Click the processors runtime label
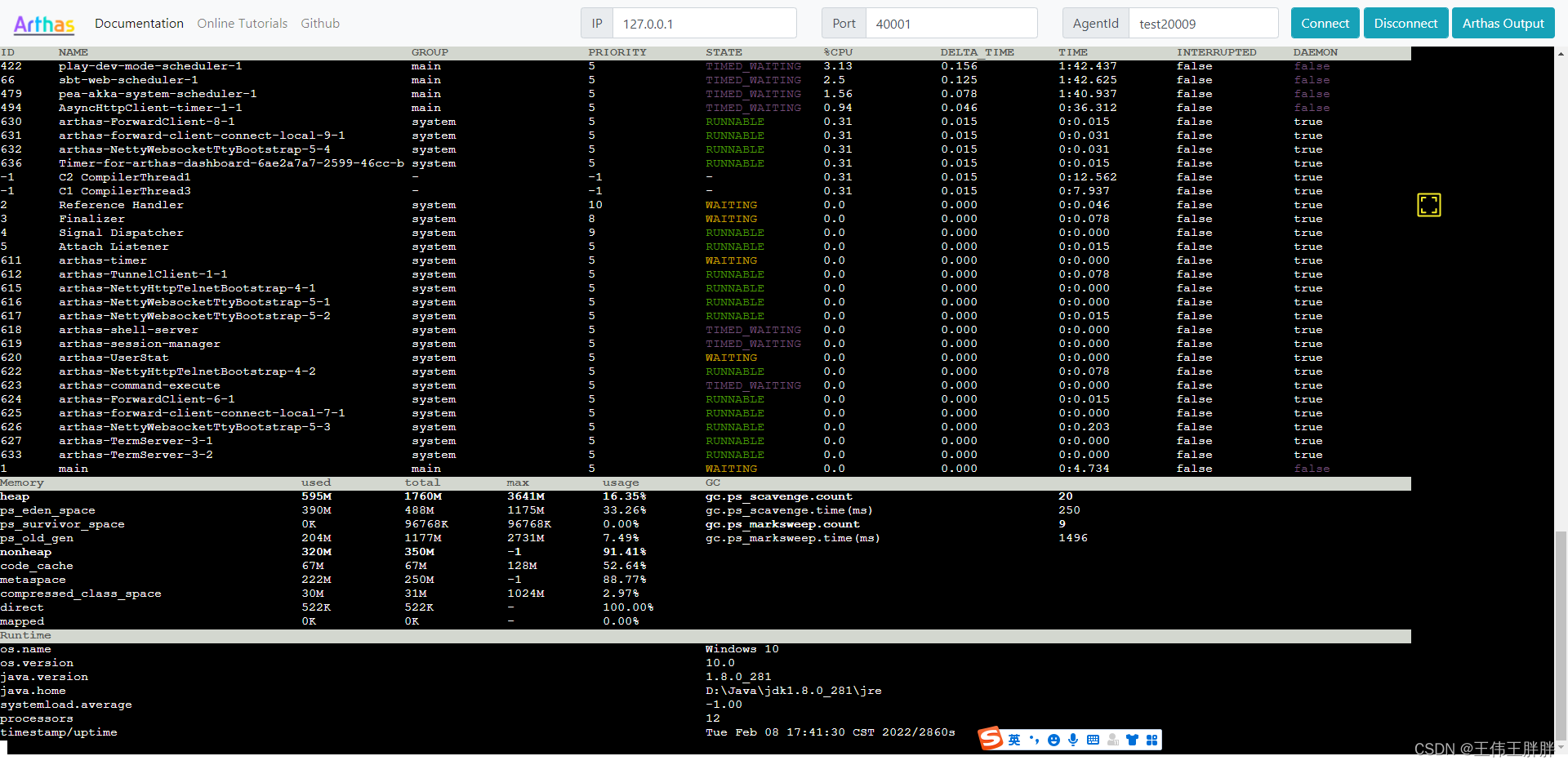The height and width of the screenshot is (765, 1568). (37, 718)
